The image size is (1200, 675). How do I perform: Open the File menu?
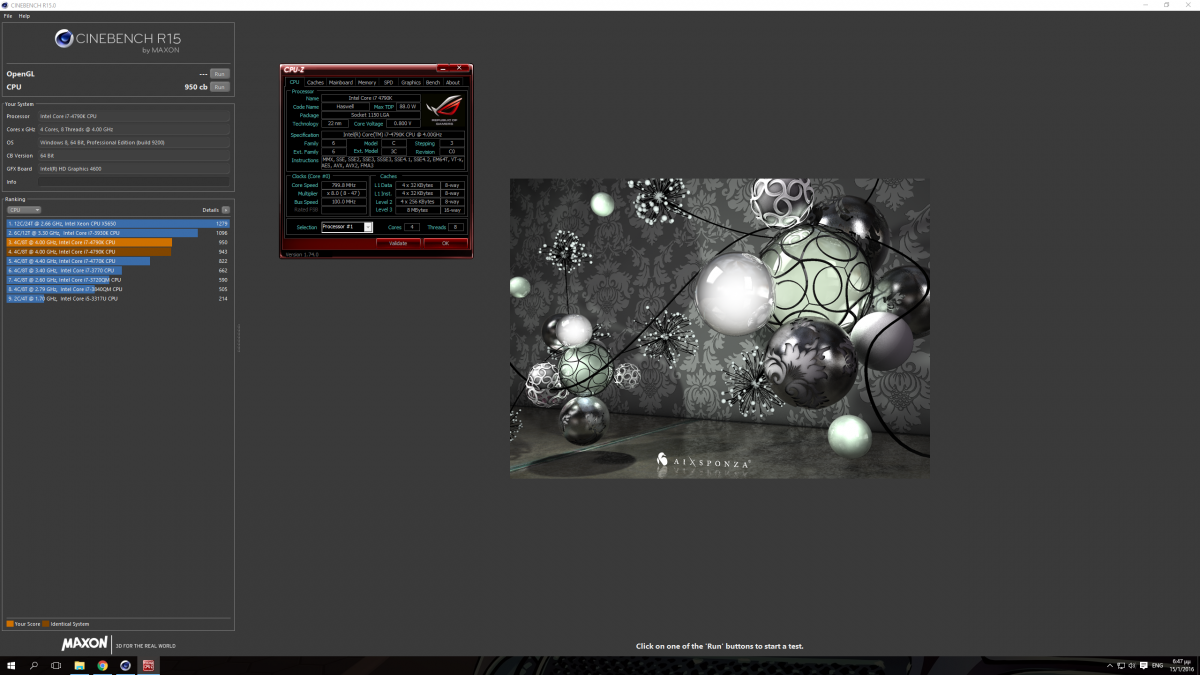point(8,16)
